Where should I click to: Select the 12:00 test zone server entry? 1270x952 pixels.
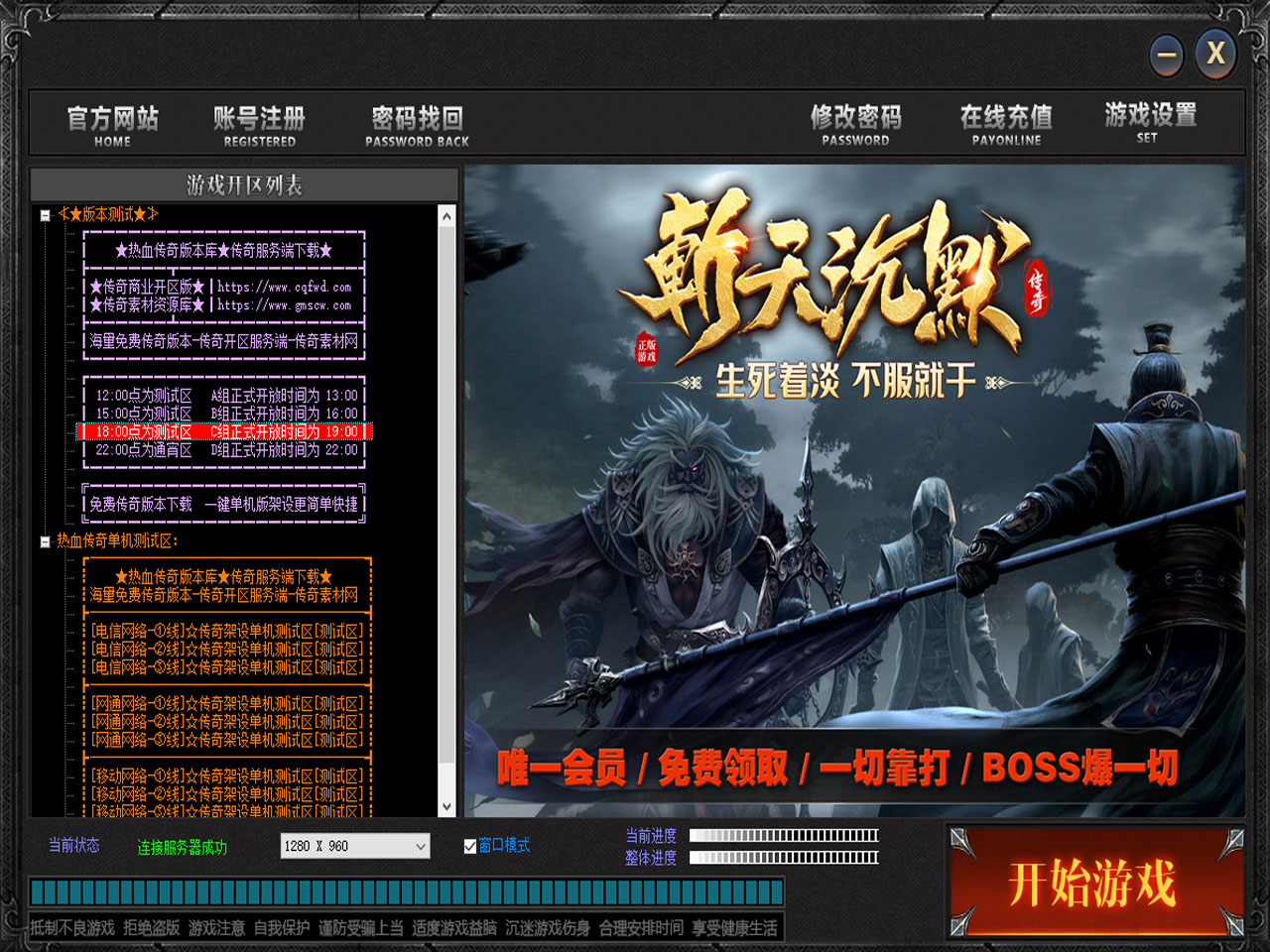[225, 395]
